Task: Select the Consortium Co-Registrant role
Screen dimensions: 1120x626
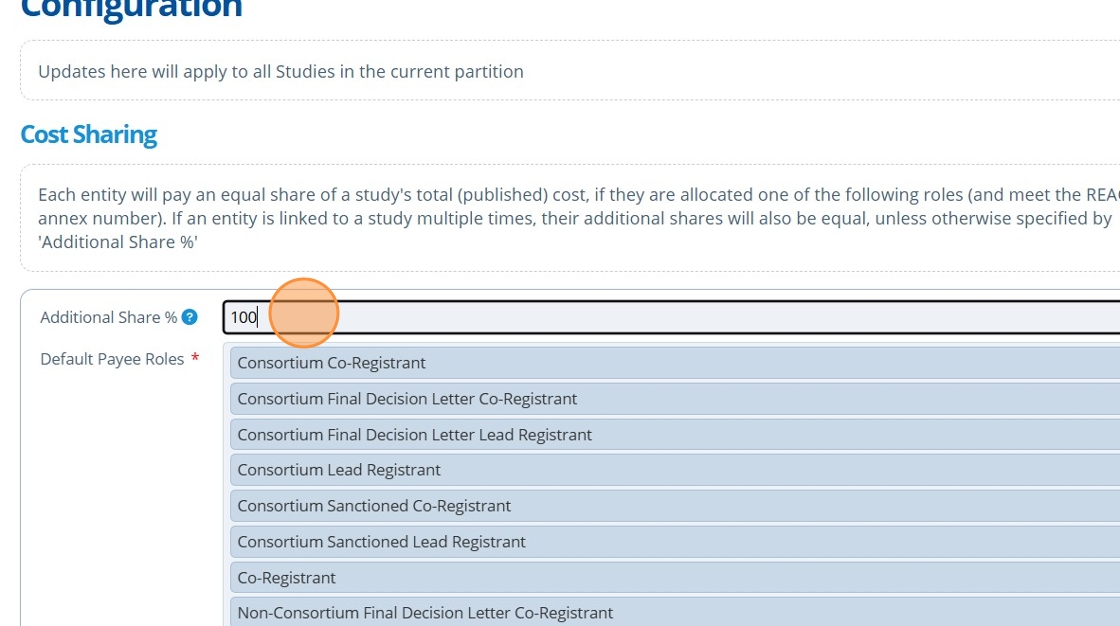Action: tap(331, 363)
